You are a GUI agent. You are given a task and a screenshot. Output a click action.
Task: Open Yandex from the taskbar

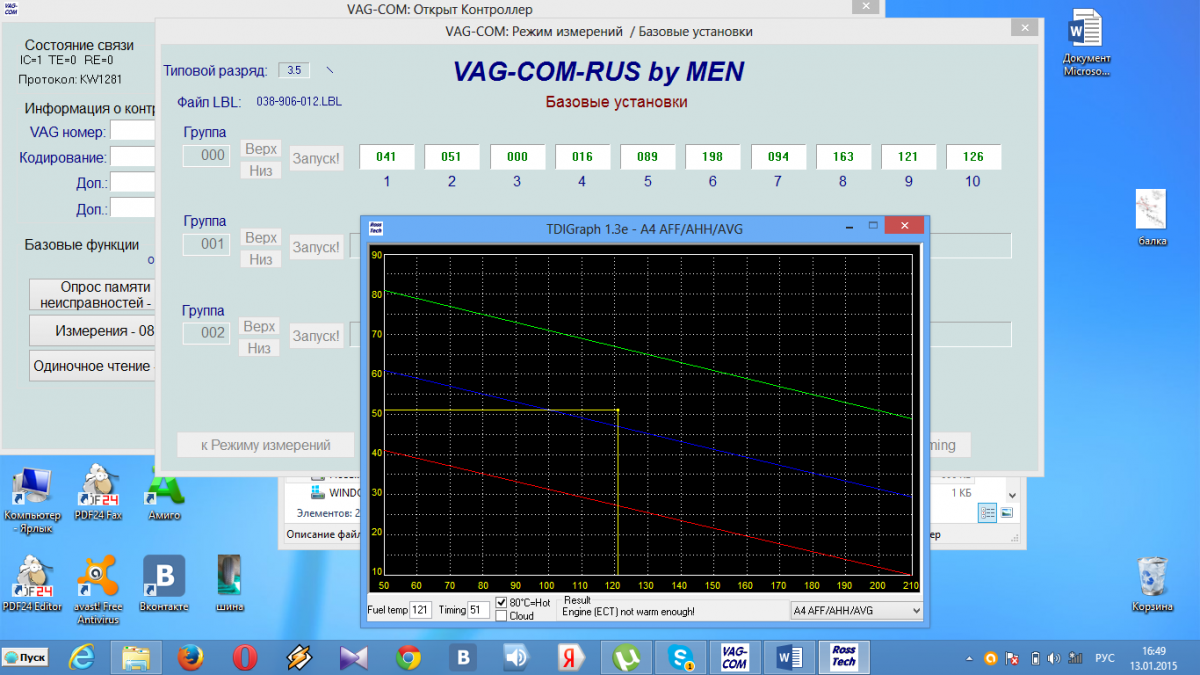click(x=571, y=657)
